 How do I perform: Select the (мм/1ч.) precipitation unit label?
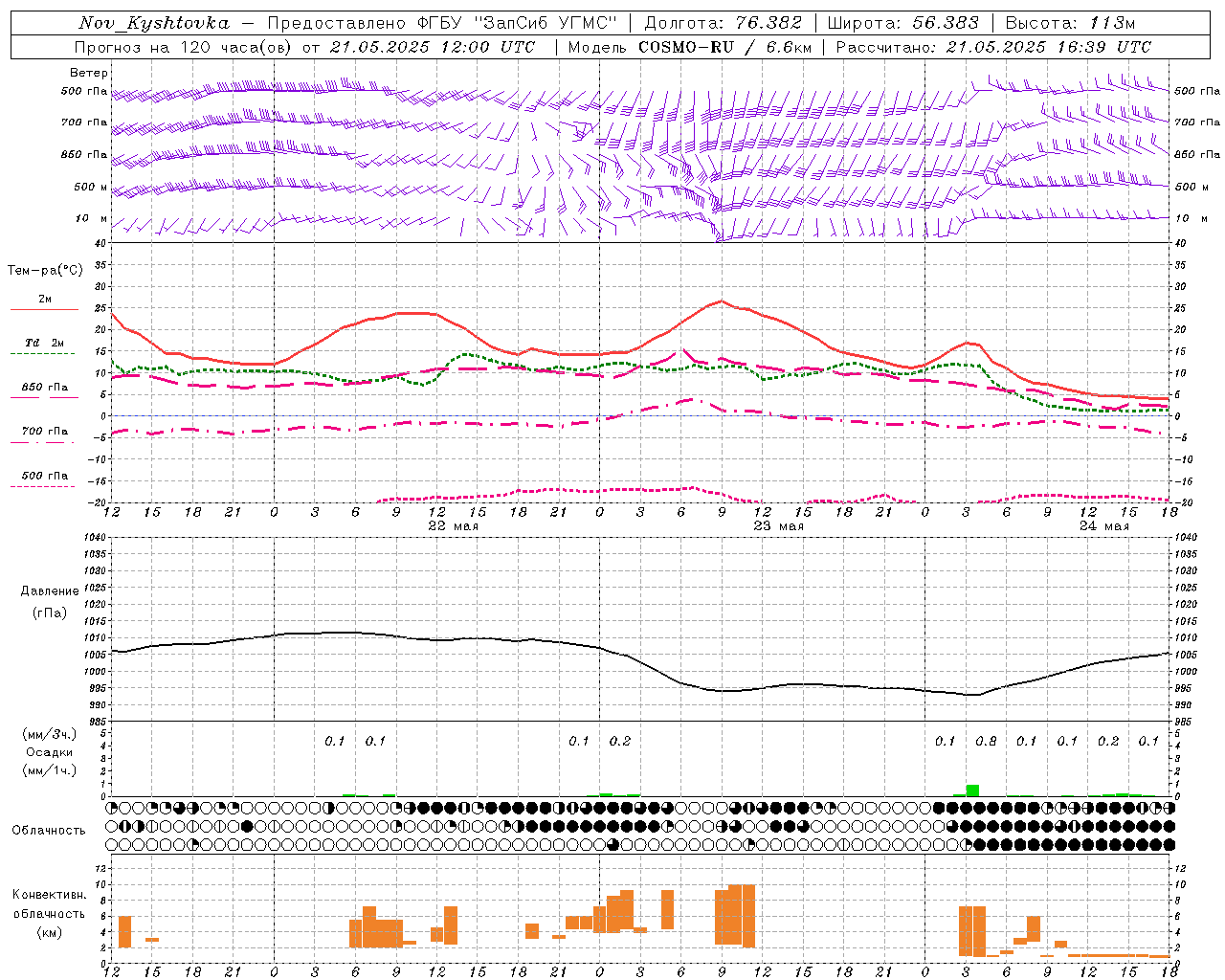coord(49,771)
